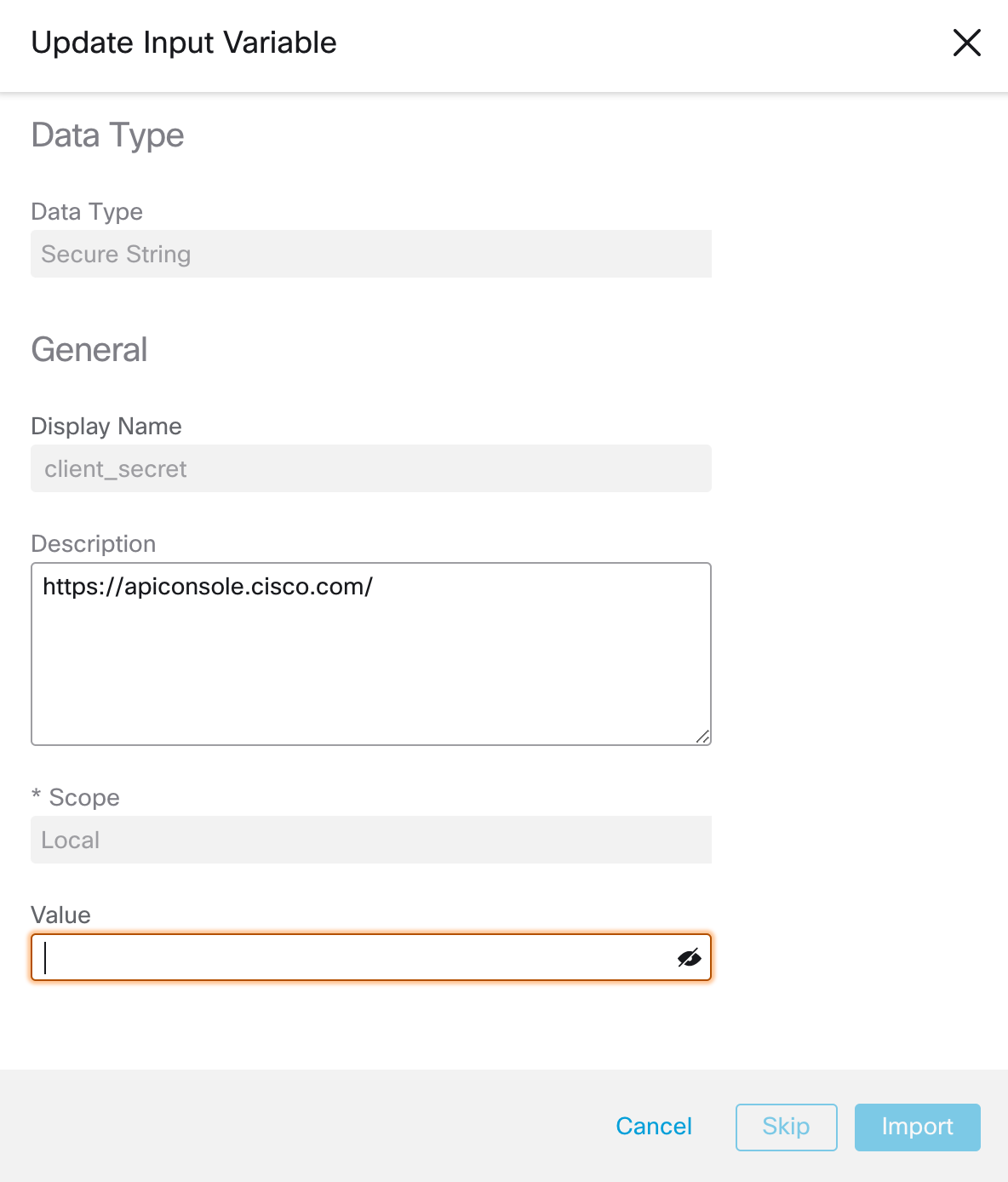
Task: Click the large Data Type section heading
Action: point(107,135)
